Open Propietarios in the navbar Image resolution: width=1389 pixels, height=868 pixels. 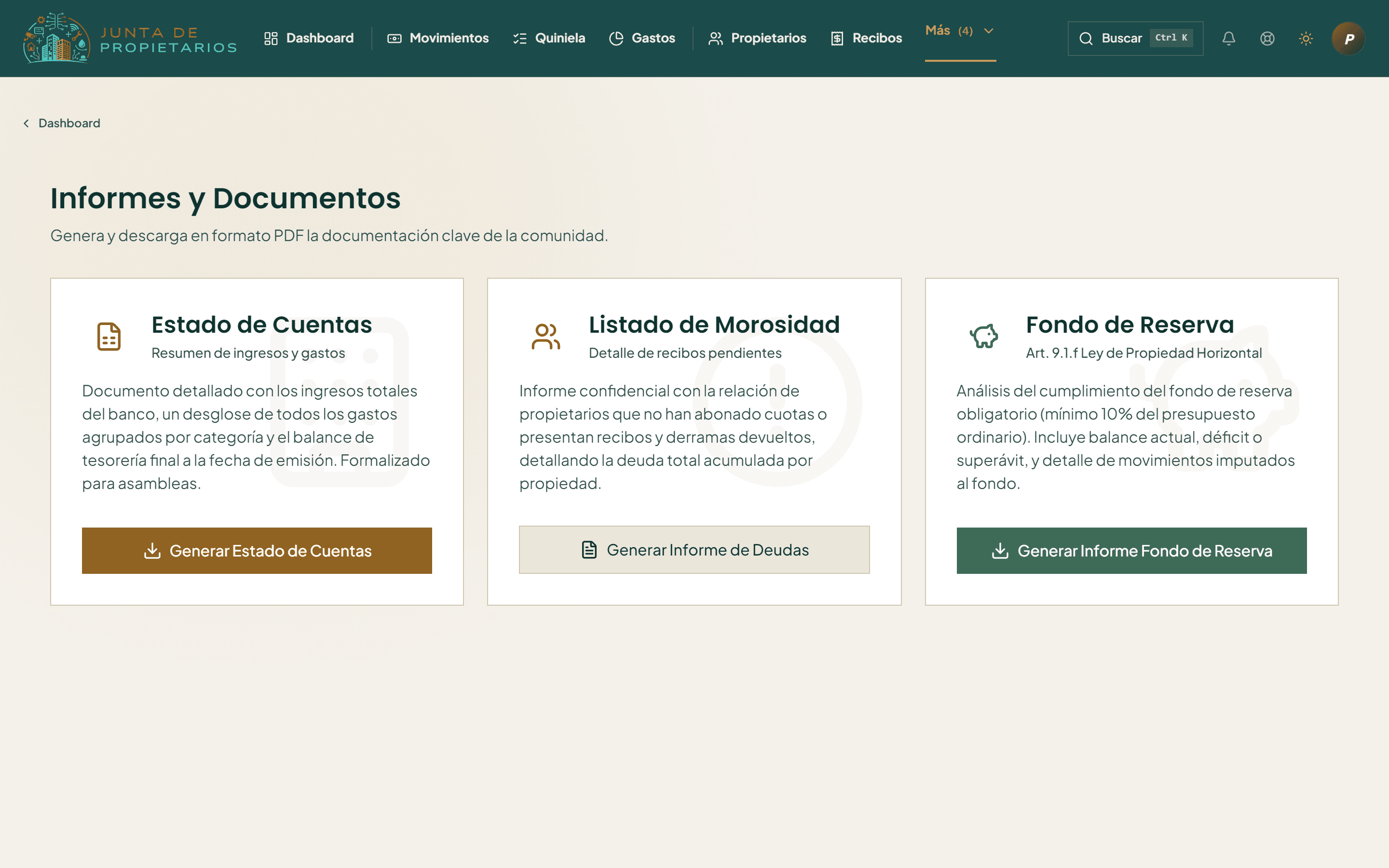point(758,38)
